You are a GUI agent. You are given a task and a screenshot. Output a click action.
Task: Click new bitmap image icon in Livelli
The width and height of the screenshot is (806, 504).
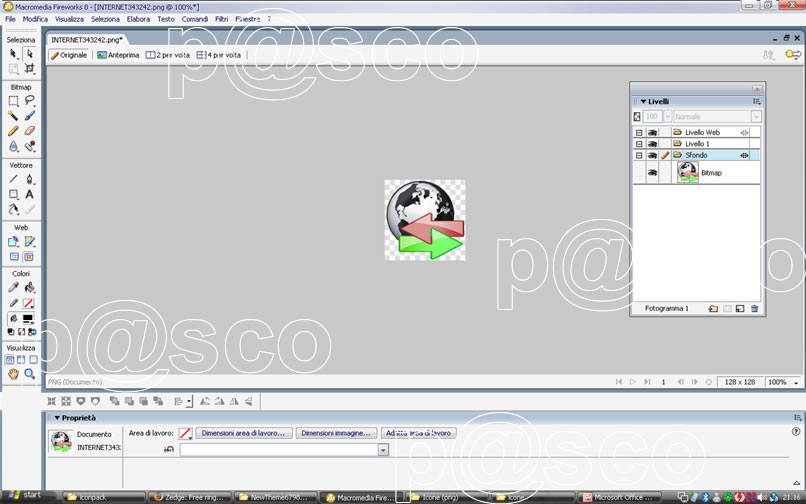point(740,309)
